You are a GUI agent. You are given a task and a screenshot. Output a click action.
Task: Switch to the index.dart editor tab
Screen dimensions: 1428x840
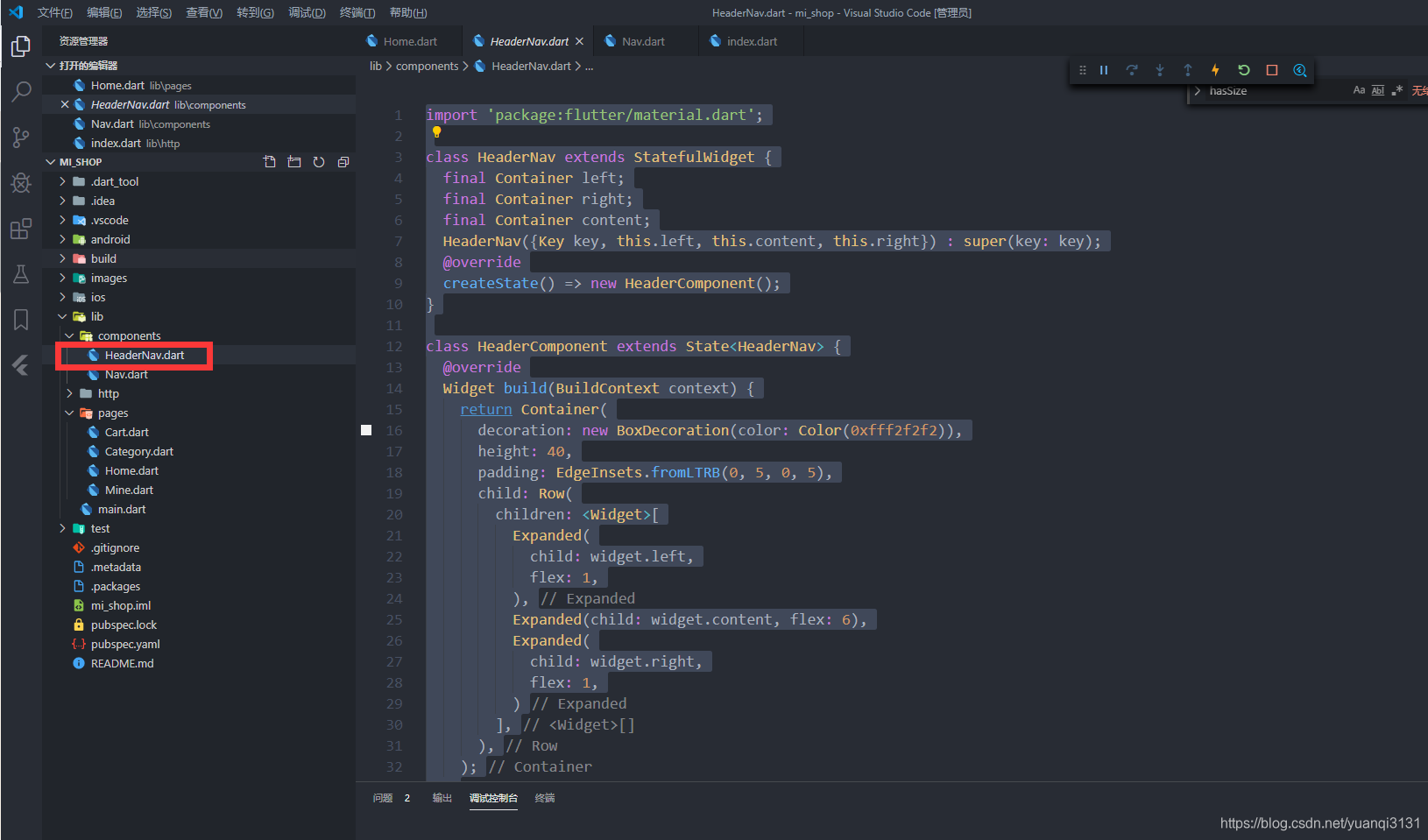[x=751, y=41]
